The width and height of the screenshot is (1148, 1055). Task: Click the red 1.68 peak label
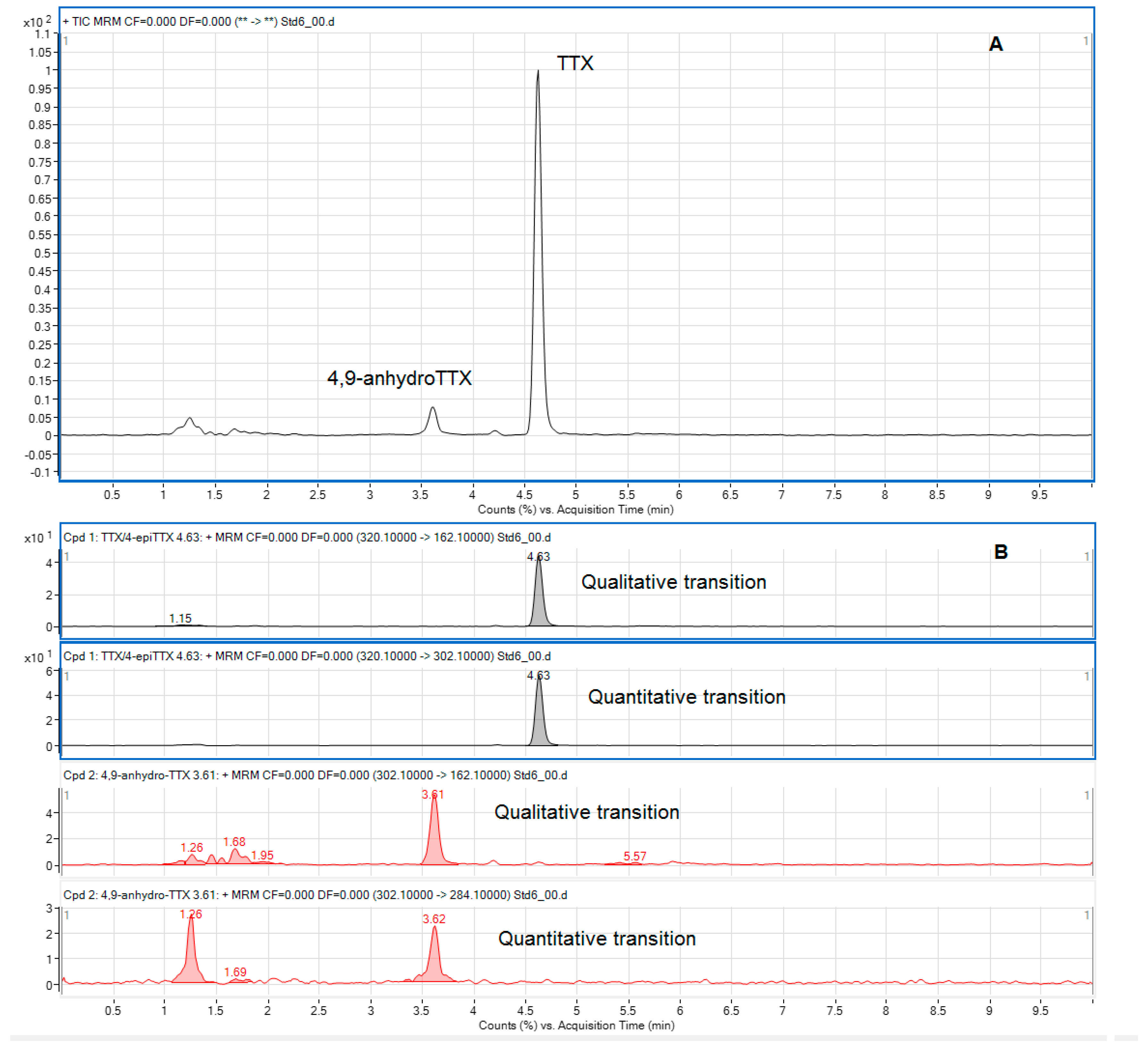pos(234,842)
